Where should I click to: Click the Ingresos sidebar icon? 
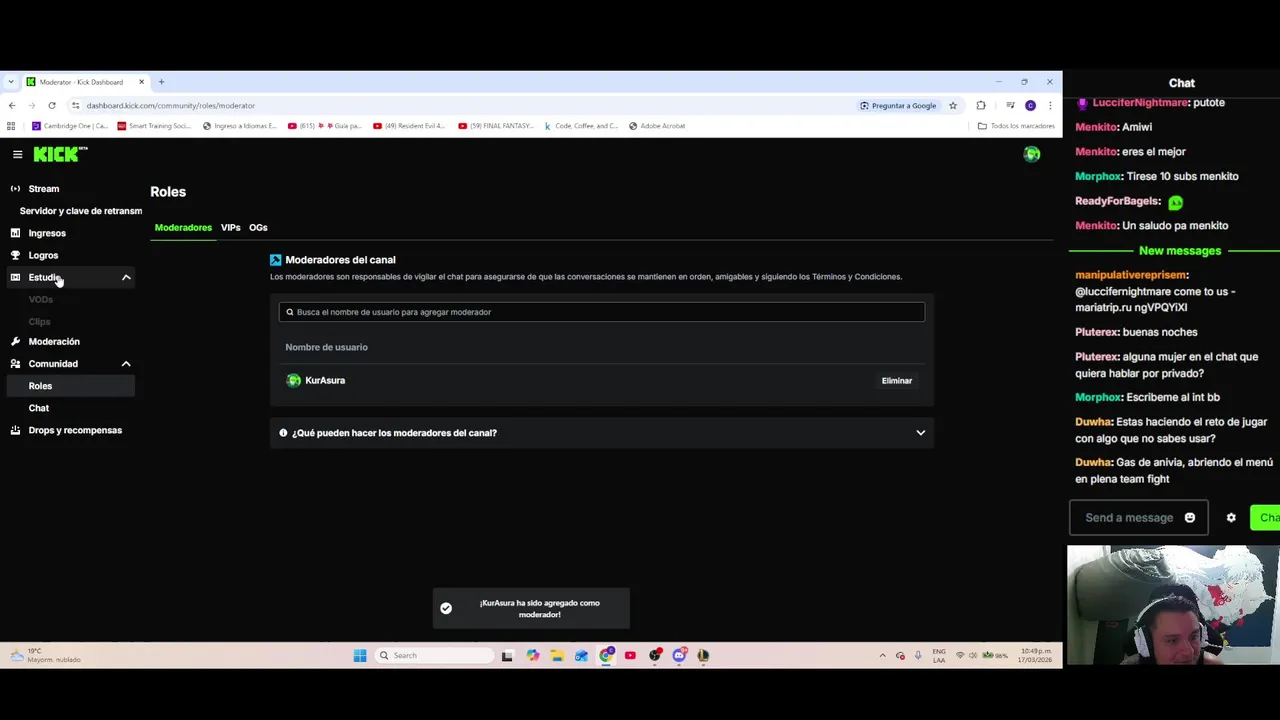(15, 233)
